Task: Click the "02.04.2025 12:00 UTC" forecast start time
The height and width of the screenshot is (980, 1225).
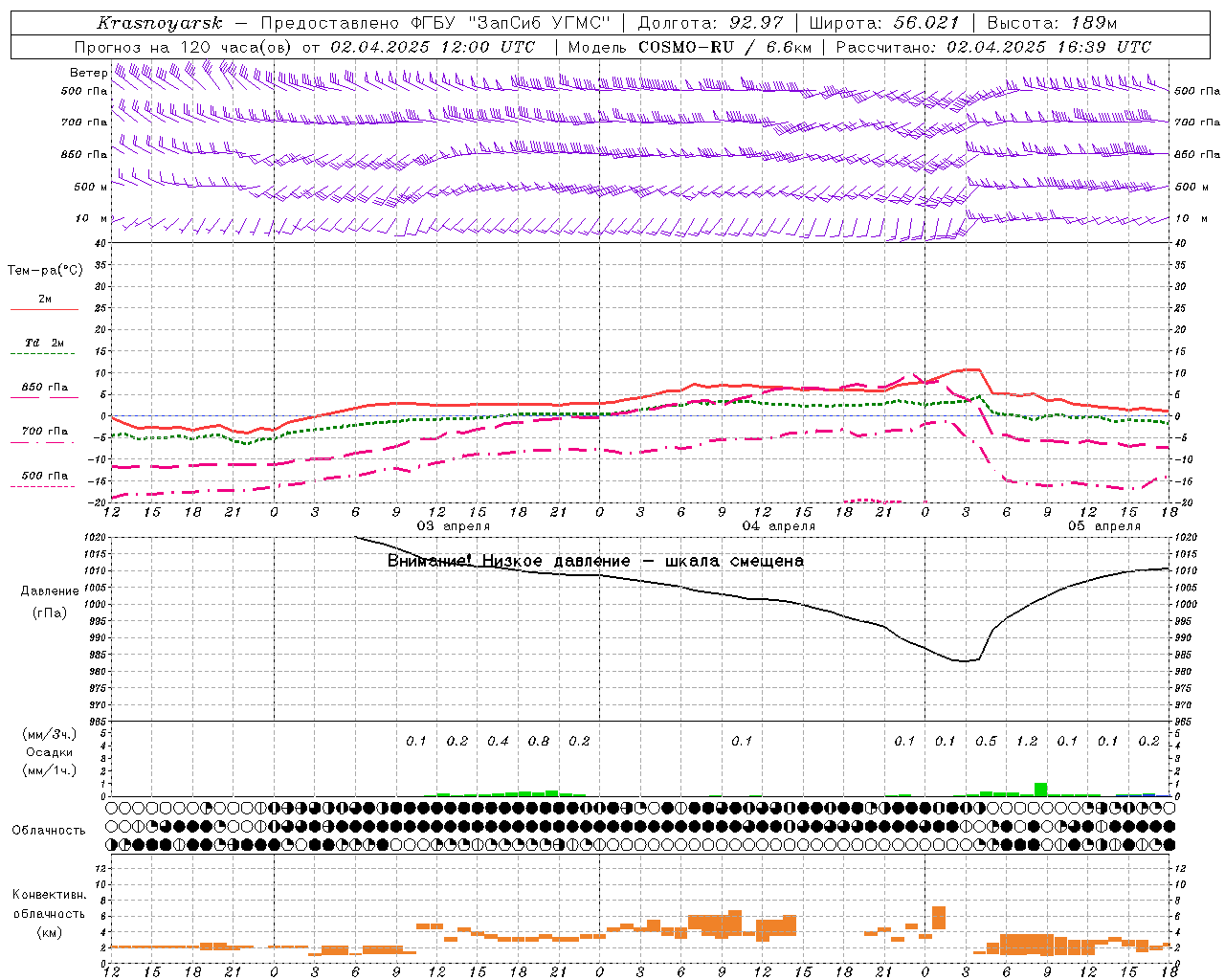Action: [433, 47]
